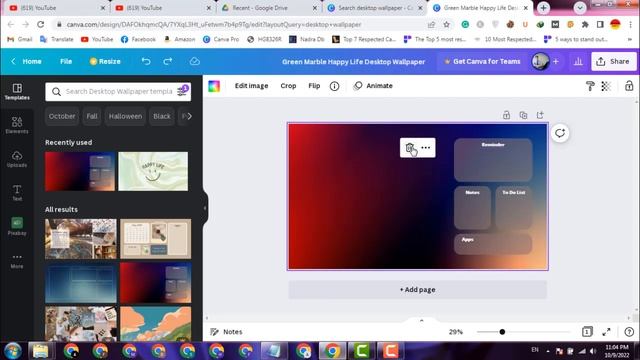Open the file explorer taskbar icon
The width and height of the screenshot is (640, 360).
pos(40,351)
